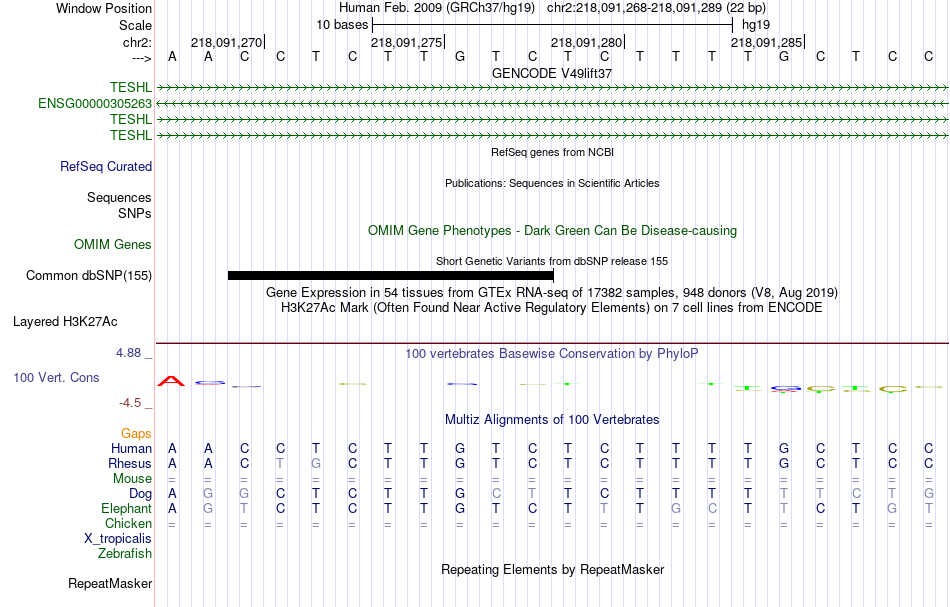Click the grey C in the Elephant row
950x607 pixels.
712,509
